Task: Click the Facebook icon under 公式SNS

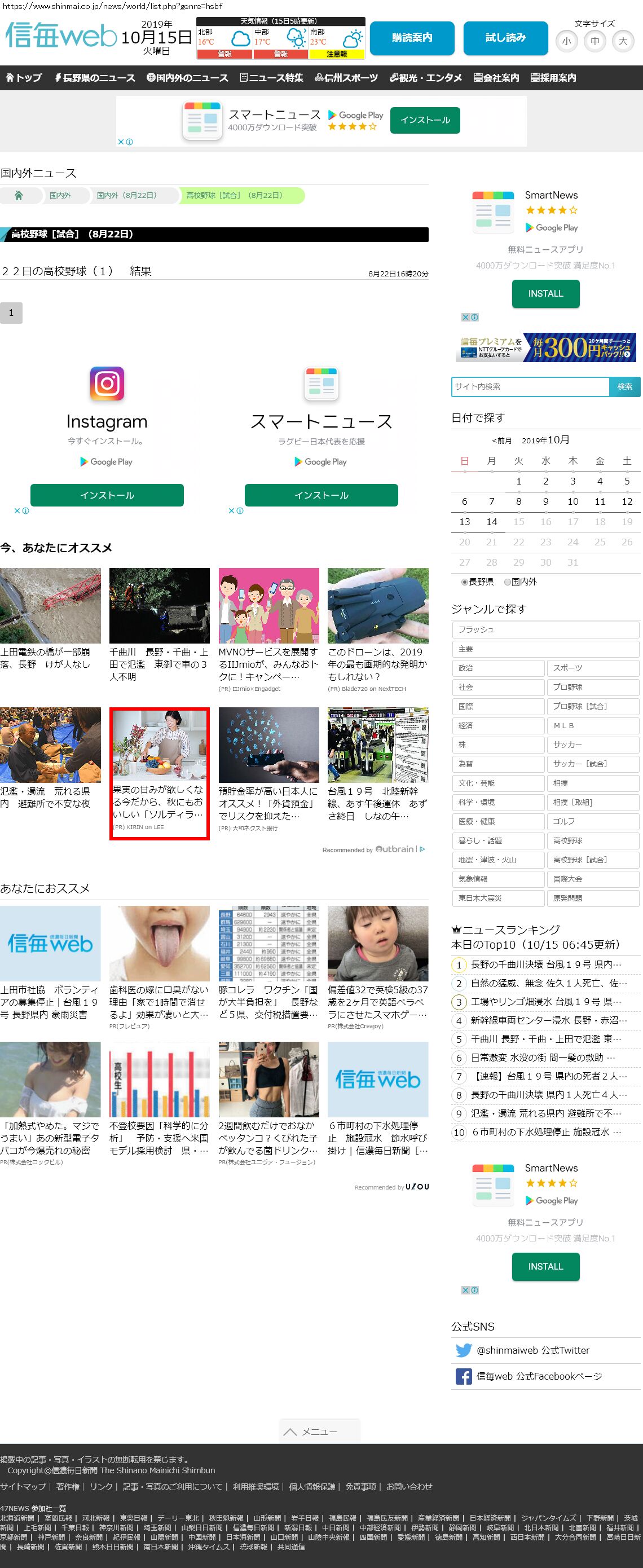Action: click(464, 1376)
